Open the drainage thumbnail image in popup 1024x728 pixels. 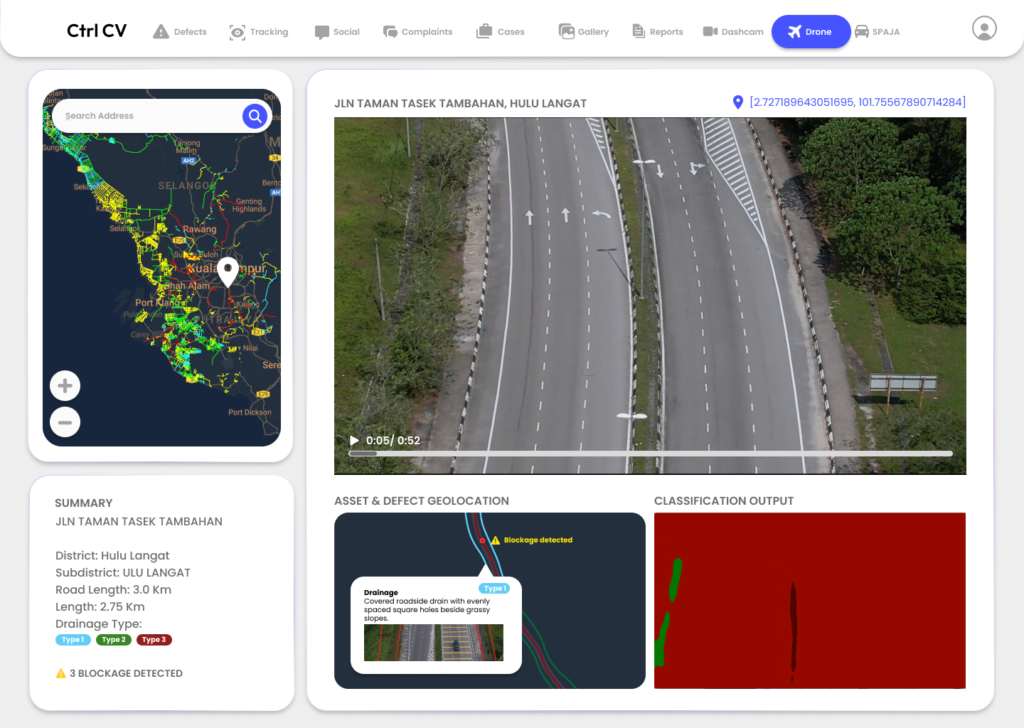pyautogui.click(x=433, y=643)
